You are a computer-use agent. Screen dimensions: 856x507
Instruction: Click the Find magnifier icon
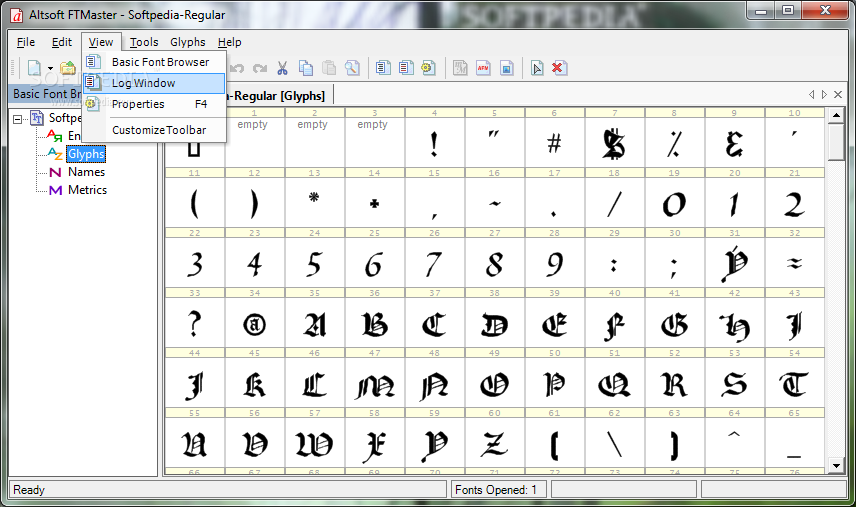(x=352, y=68)
